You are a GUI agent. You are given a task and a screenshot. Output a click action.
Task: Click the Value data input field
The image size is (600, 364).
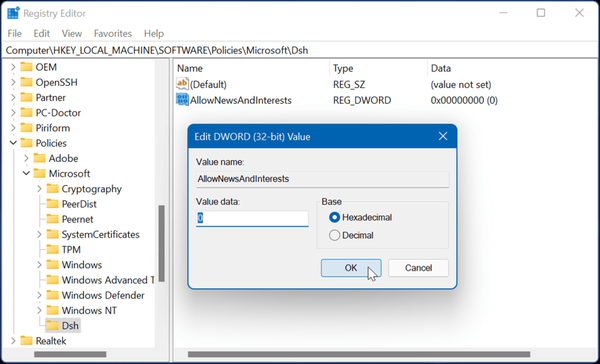click(252, 219)
